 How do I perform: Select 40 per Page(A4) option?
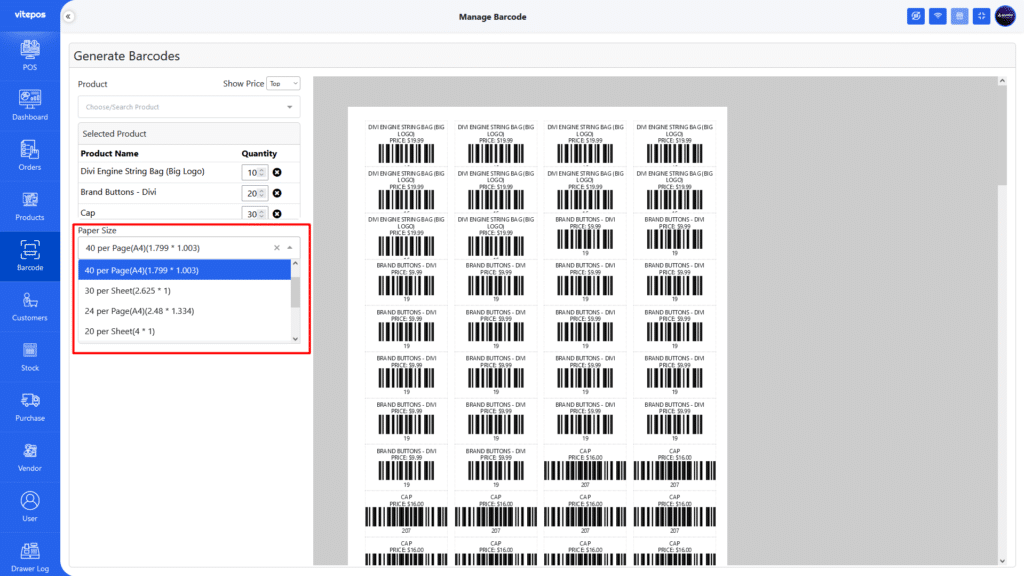[x=185, y=270]
